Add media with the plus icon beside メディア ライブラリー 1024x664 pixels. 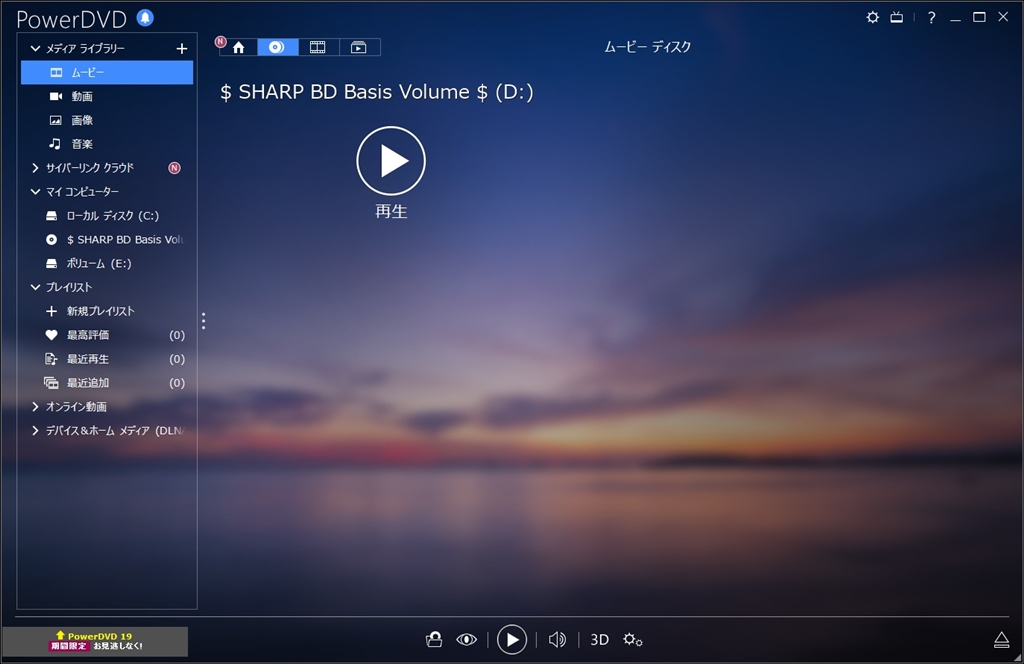click(x=182, y=48)
